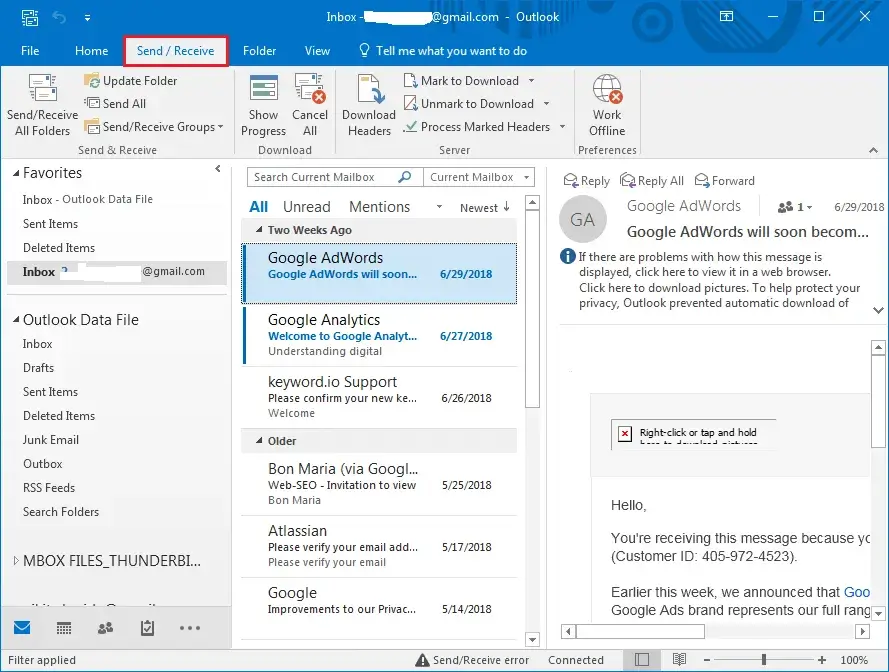Viewport: 889px width, 672px height.
Task: Open the File tab
Action: point(30,51)
